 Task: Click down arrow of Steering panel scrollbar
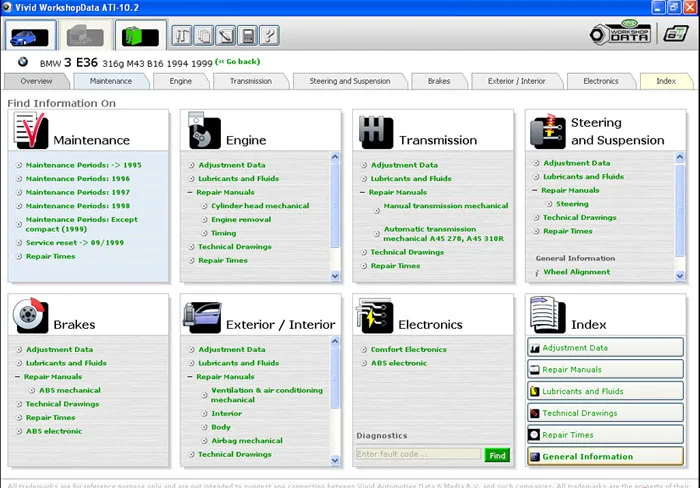pos(679,276)
